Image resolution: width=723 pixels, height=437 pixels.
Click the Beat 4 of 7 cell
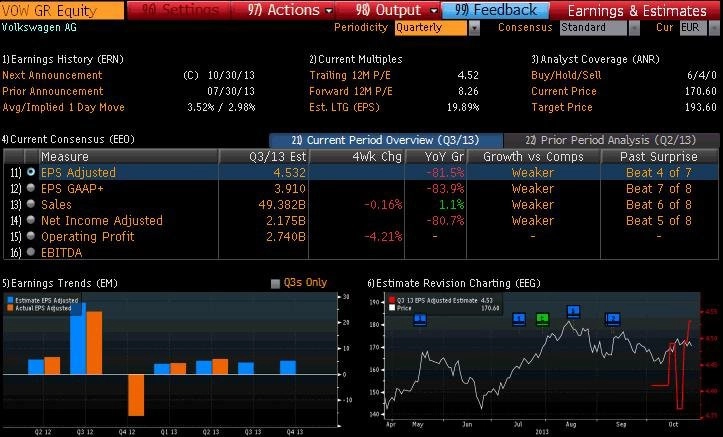coord(659,173)
